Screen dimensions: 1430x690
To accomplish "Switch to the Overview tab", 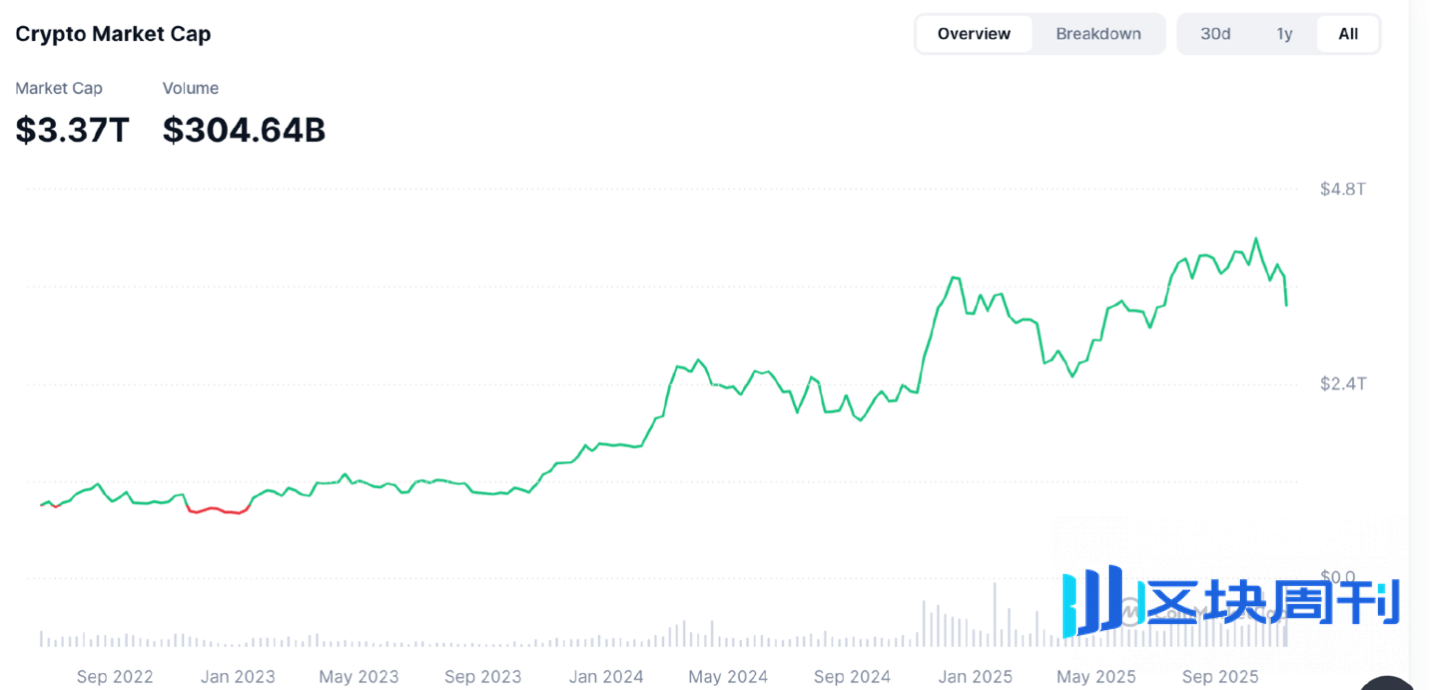I will [x=973, y=34].
